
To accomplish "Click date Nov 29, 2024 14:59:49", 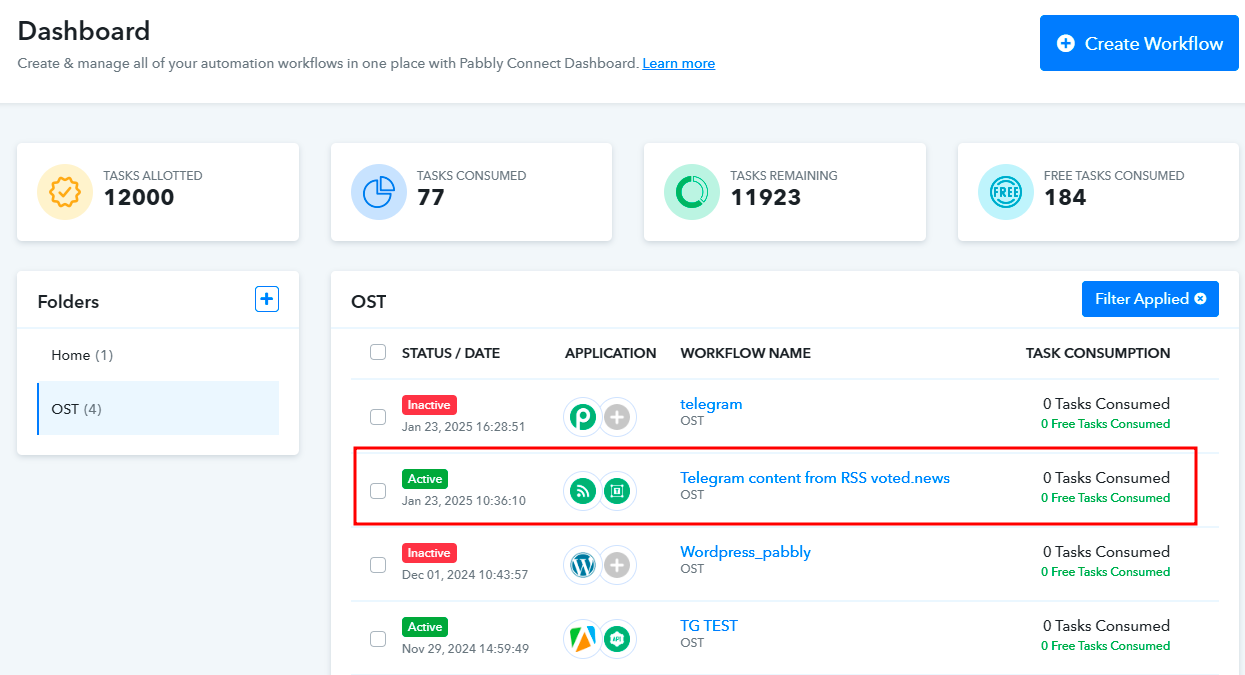I will (x=465, y=648).
